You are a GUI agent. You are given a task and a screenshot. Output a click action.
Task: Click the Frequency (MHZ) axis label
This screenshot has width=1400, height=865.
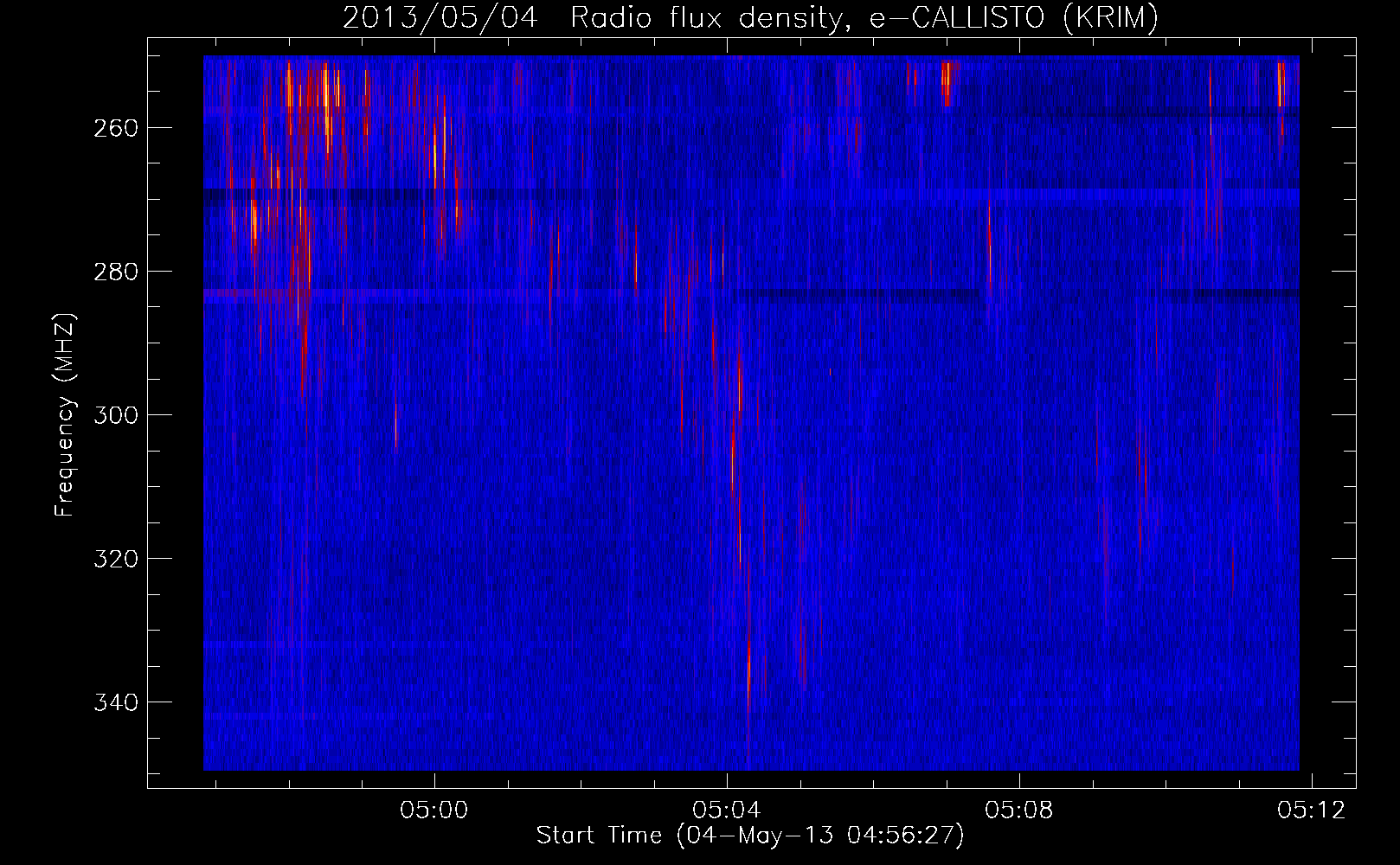65,414
